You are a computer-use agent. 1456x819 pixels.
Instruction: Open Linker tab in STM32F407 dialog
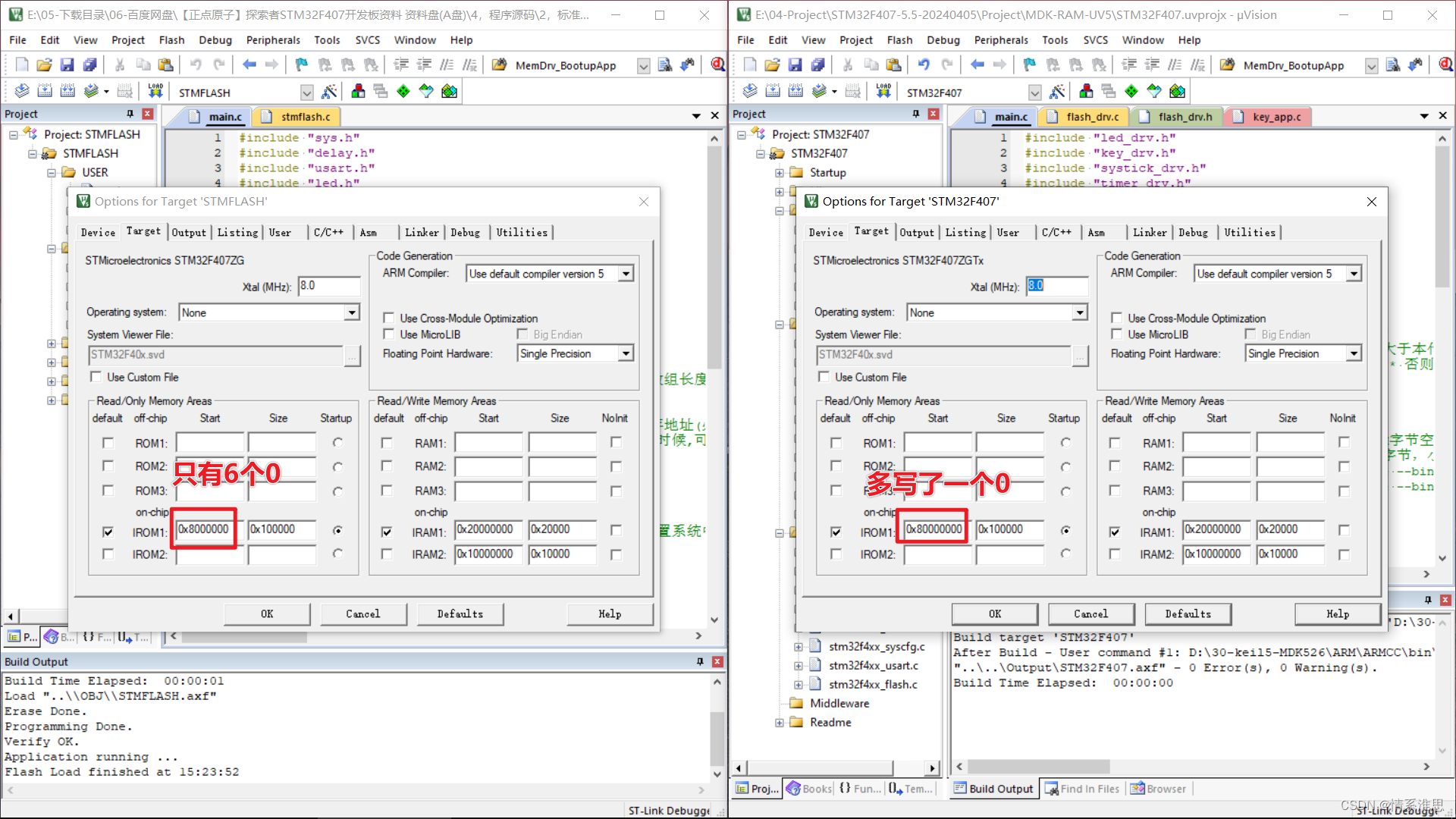coord(1150,232)
